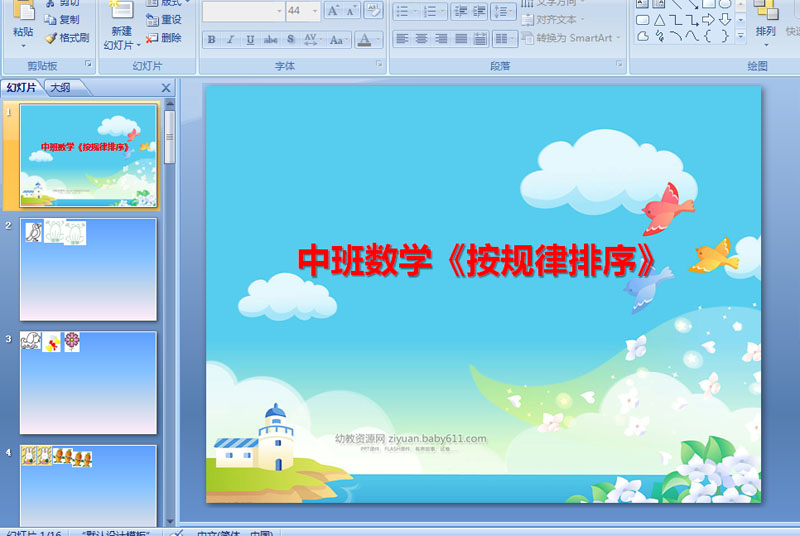Select the rounded rectangle shape
Viewport: 800px width, 536px height.
click(643, 20)
